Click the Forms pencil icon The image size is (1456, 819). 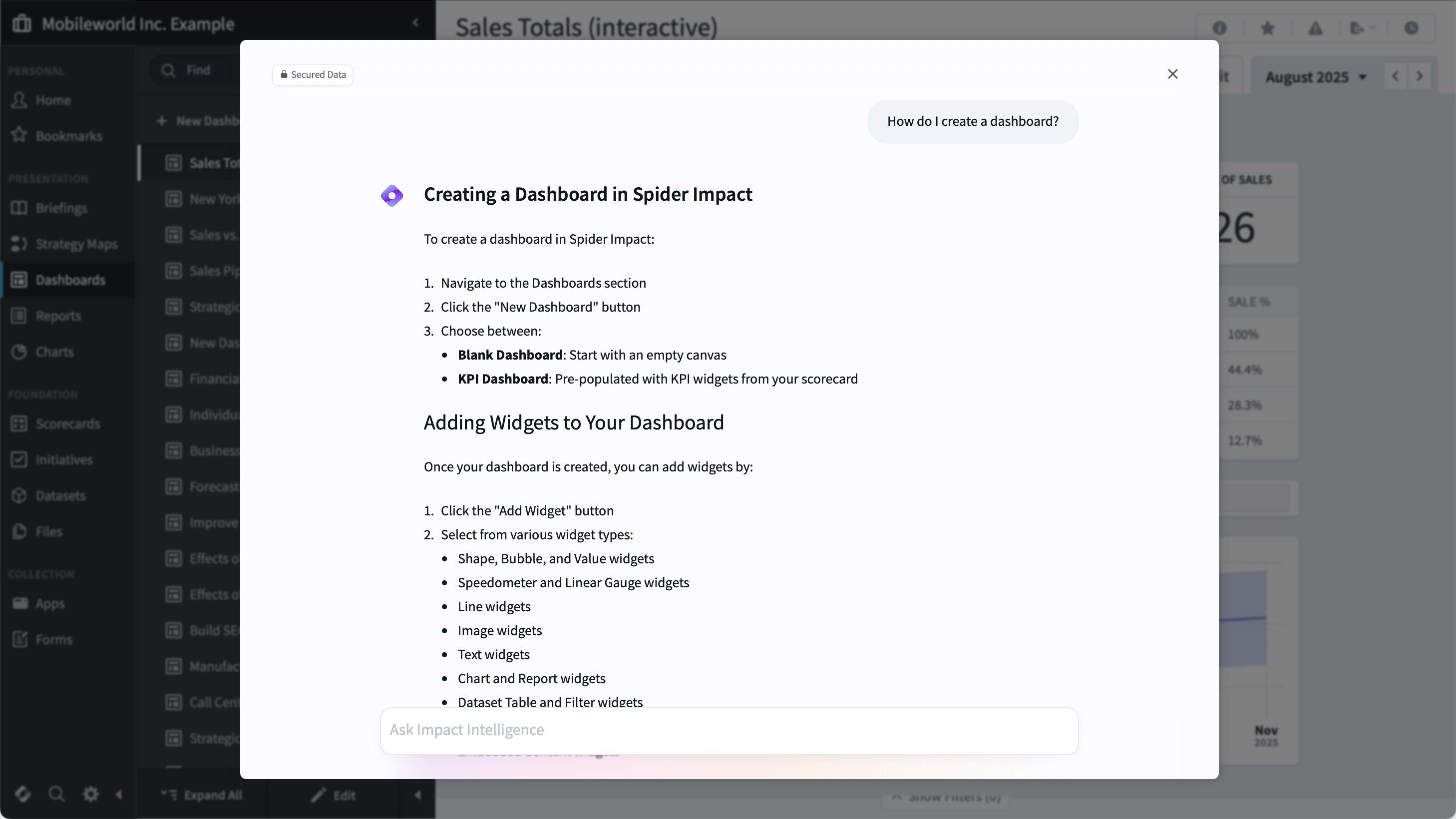click(20, 639)
